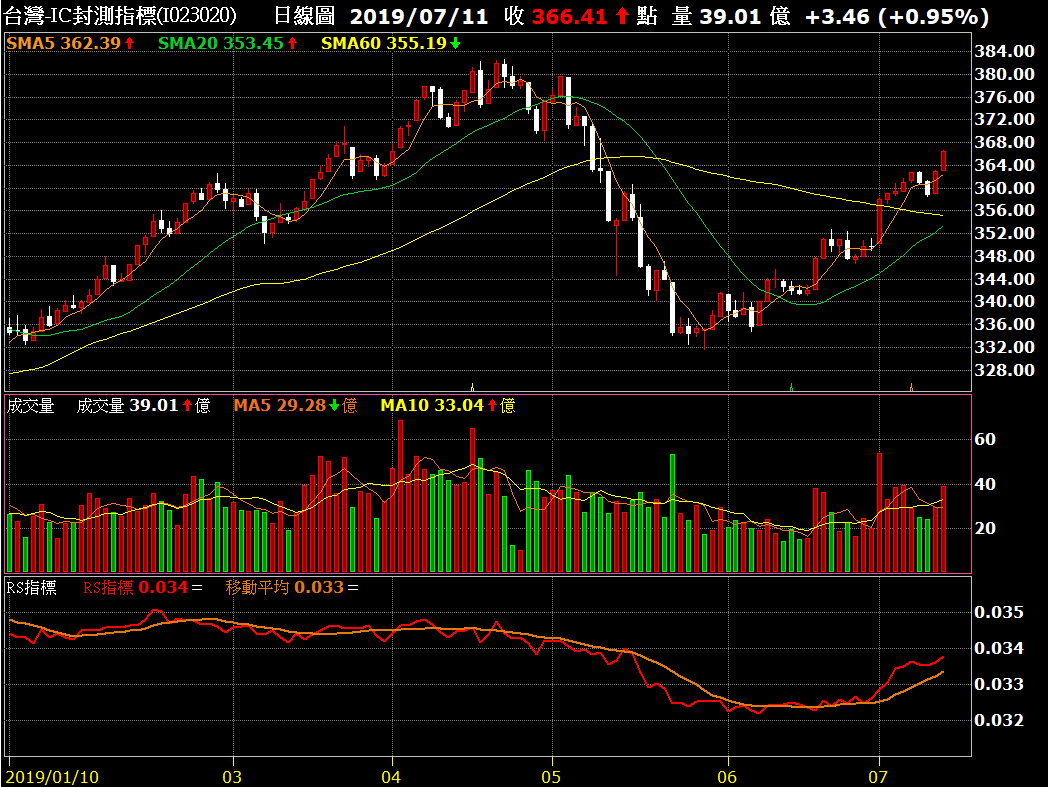Click the up arrow next to SMA5 362.39

(x=129, y=43)
